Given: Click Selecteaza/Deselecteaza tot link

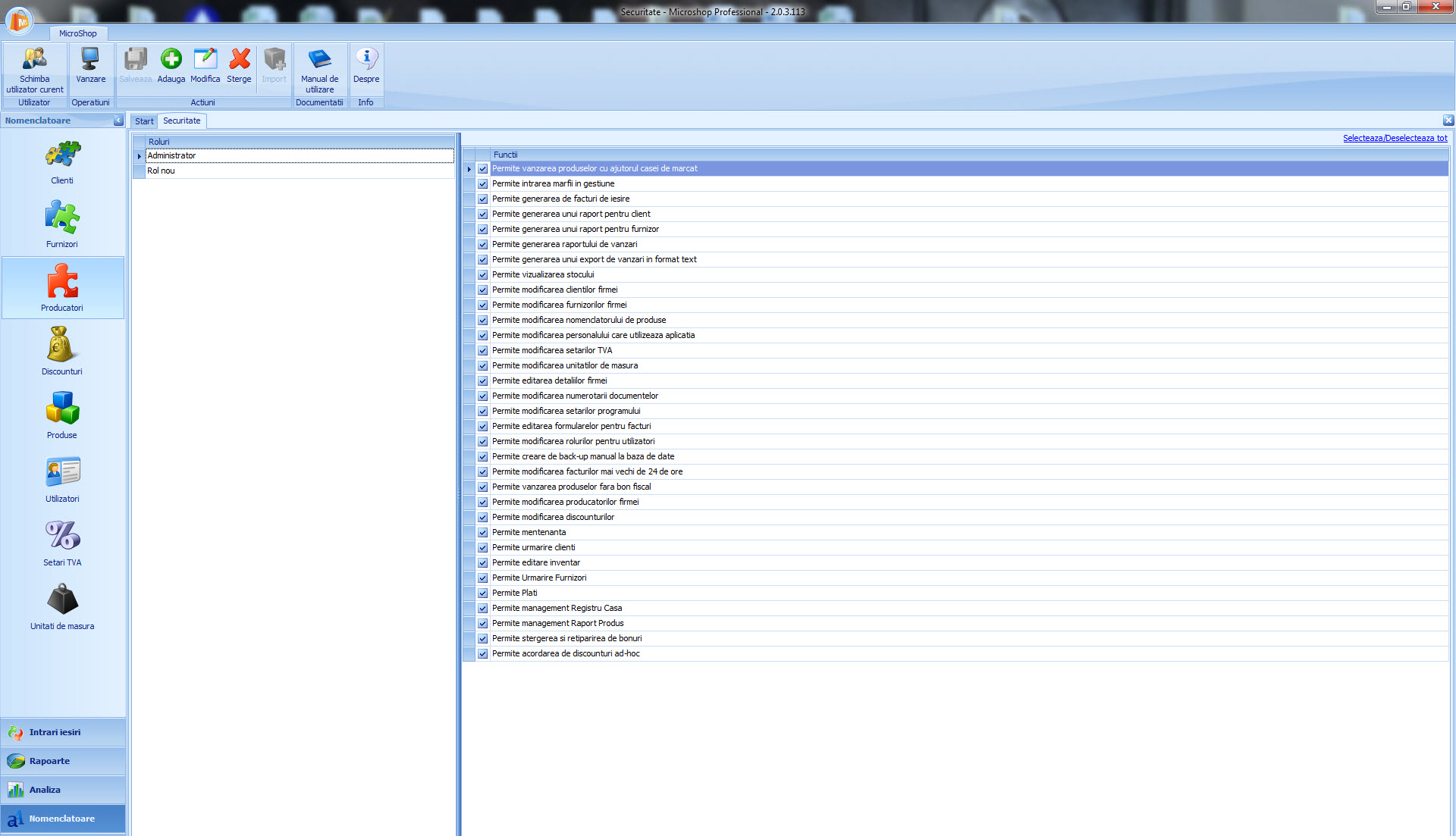Looking at the screenshot, I should [x=1395, y=138].
